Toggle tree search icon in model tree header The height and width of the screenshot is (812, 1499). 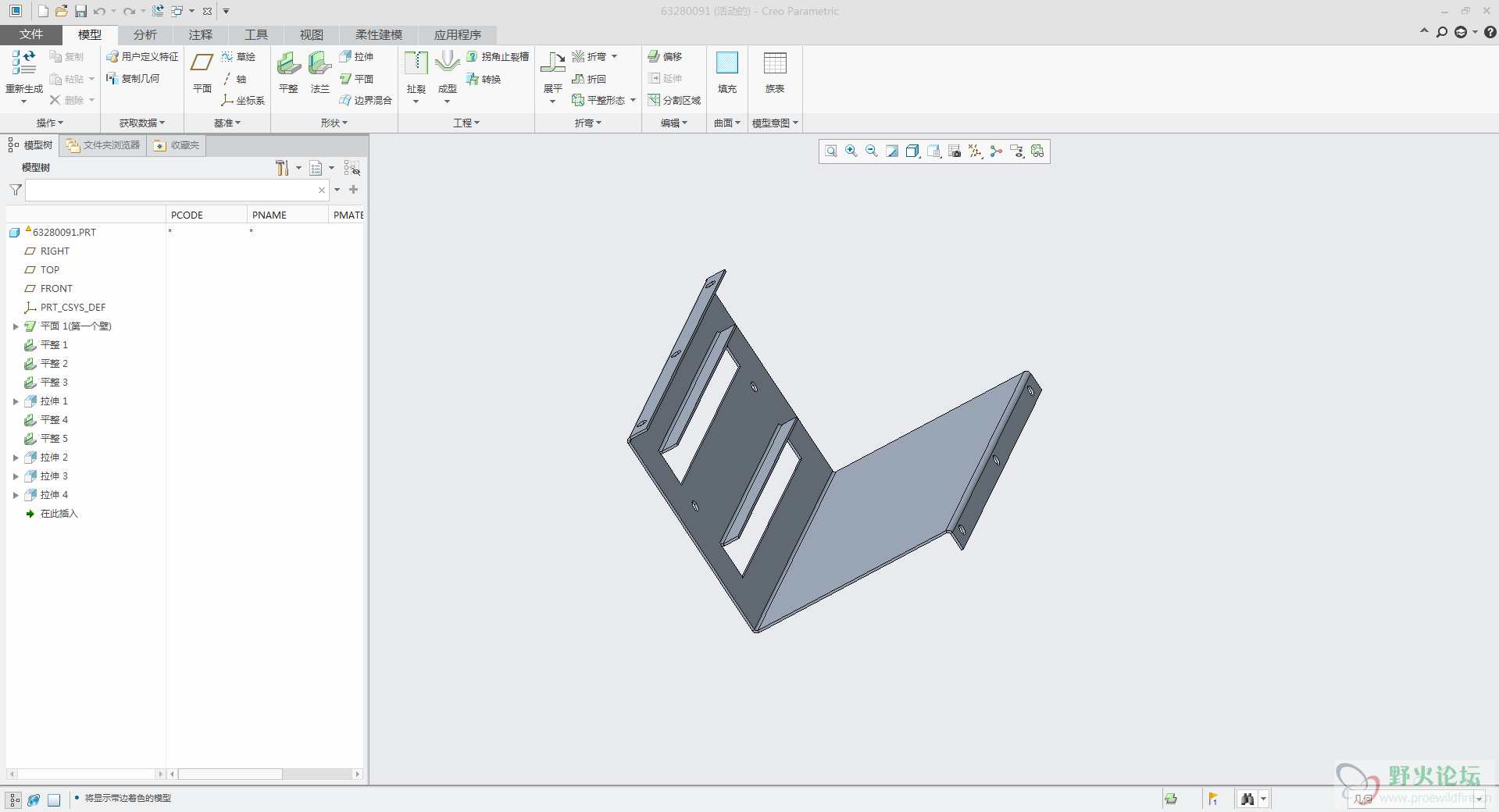352,168
